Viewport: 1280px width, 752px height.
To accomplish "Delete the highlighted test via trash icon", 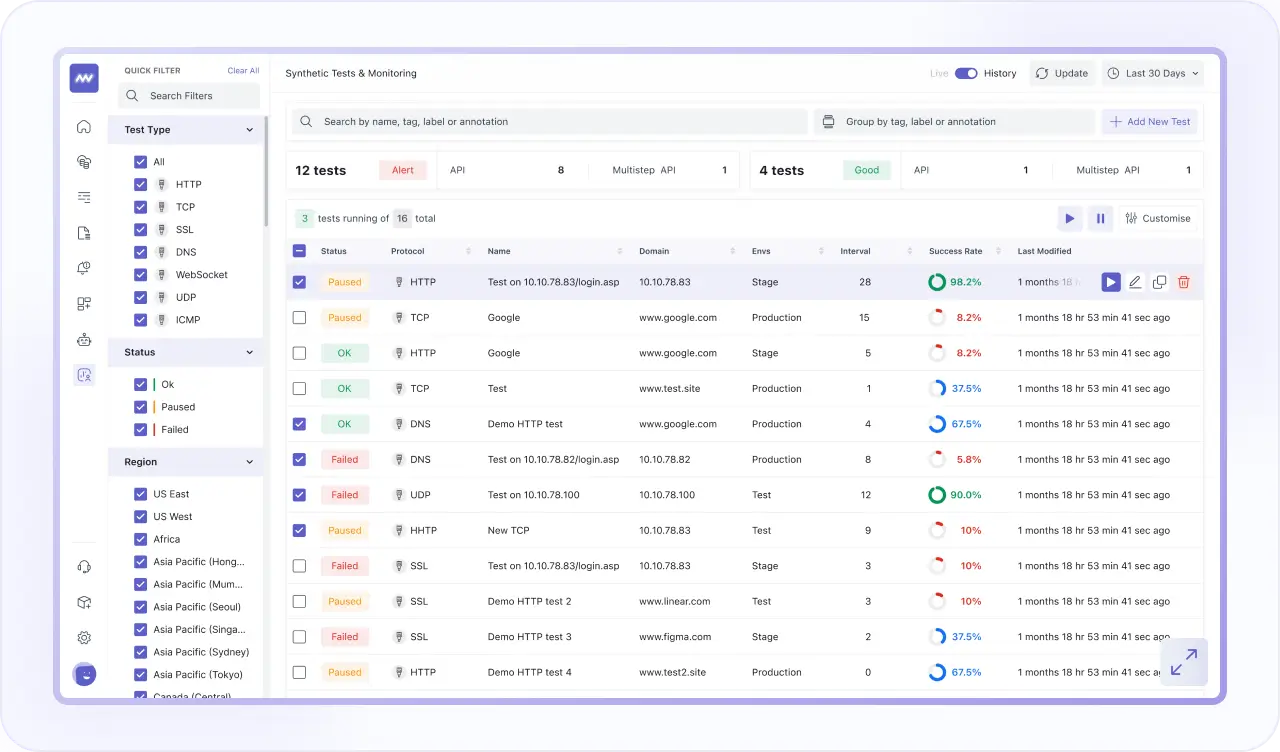I will point(1183,282).
